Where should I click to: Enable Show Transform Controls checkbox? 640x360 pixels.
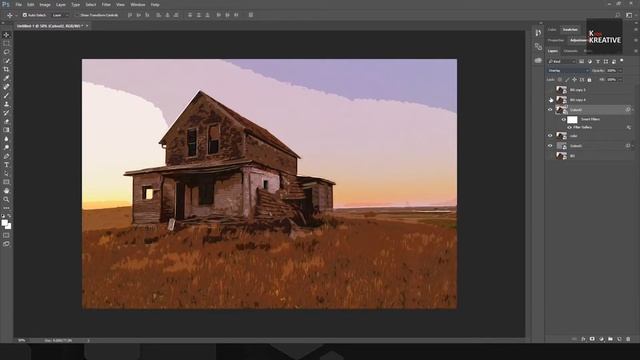(76, 15)
